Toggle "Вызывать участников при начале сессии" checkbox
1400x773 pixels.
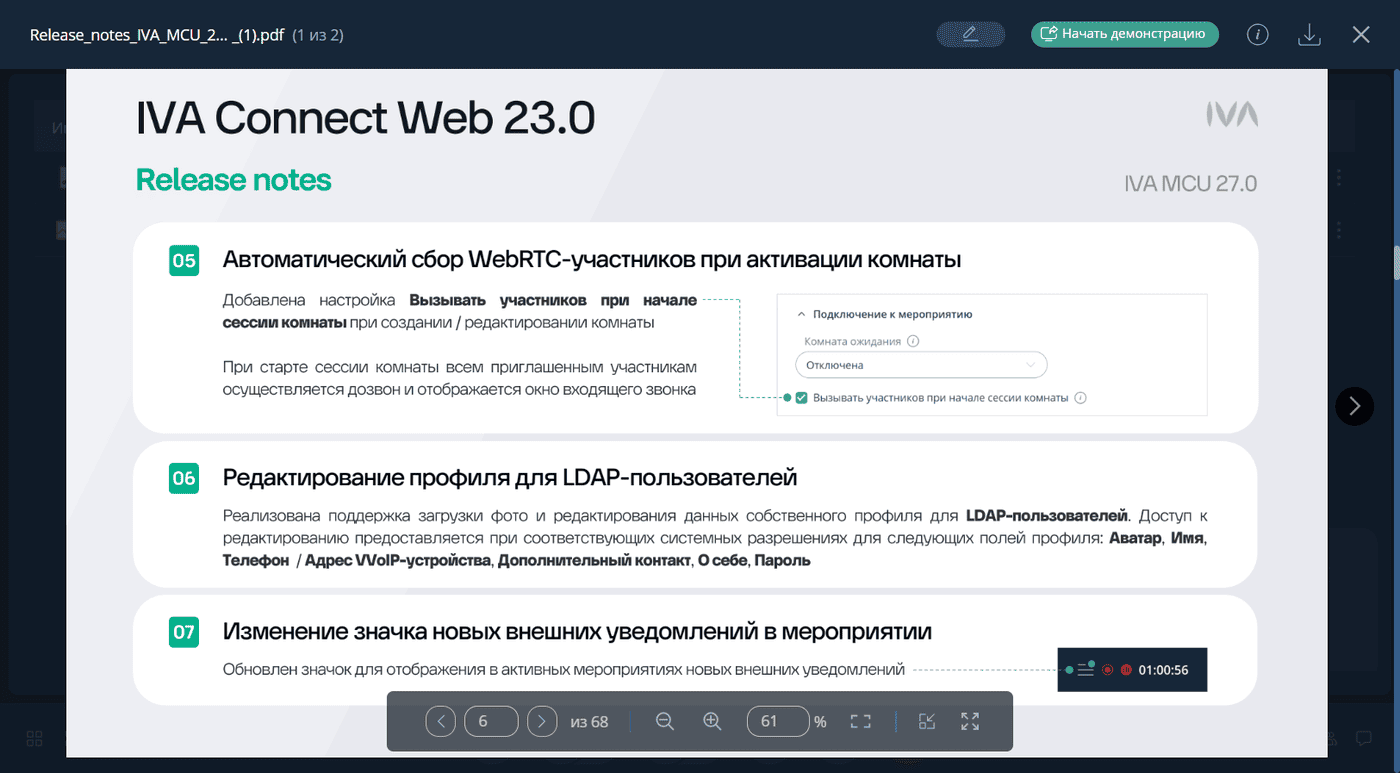[x=801, y=398]
